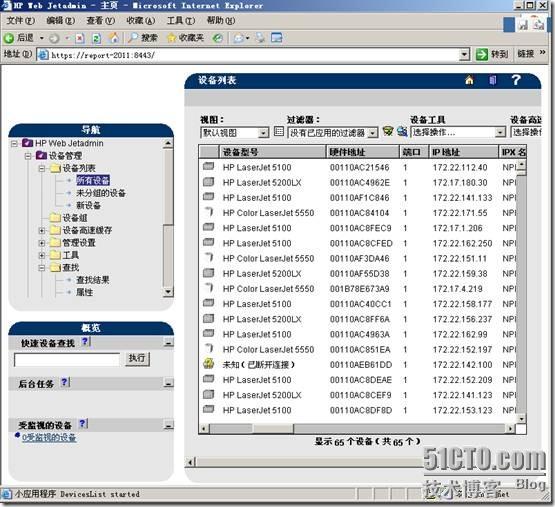
Task: Select 未分组的设备 in navigation tree
Action: click(101, 193)
